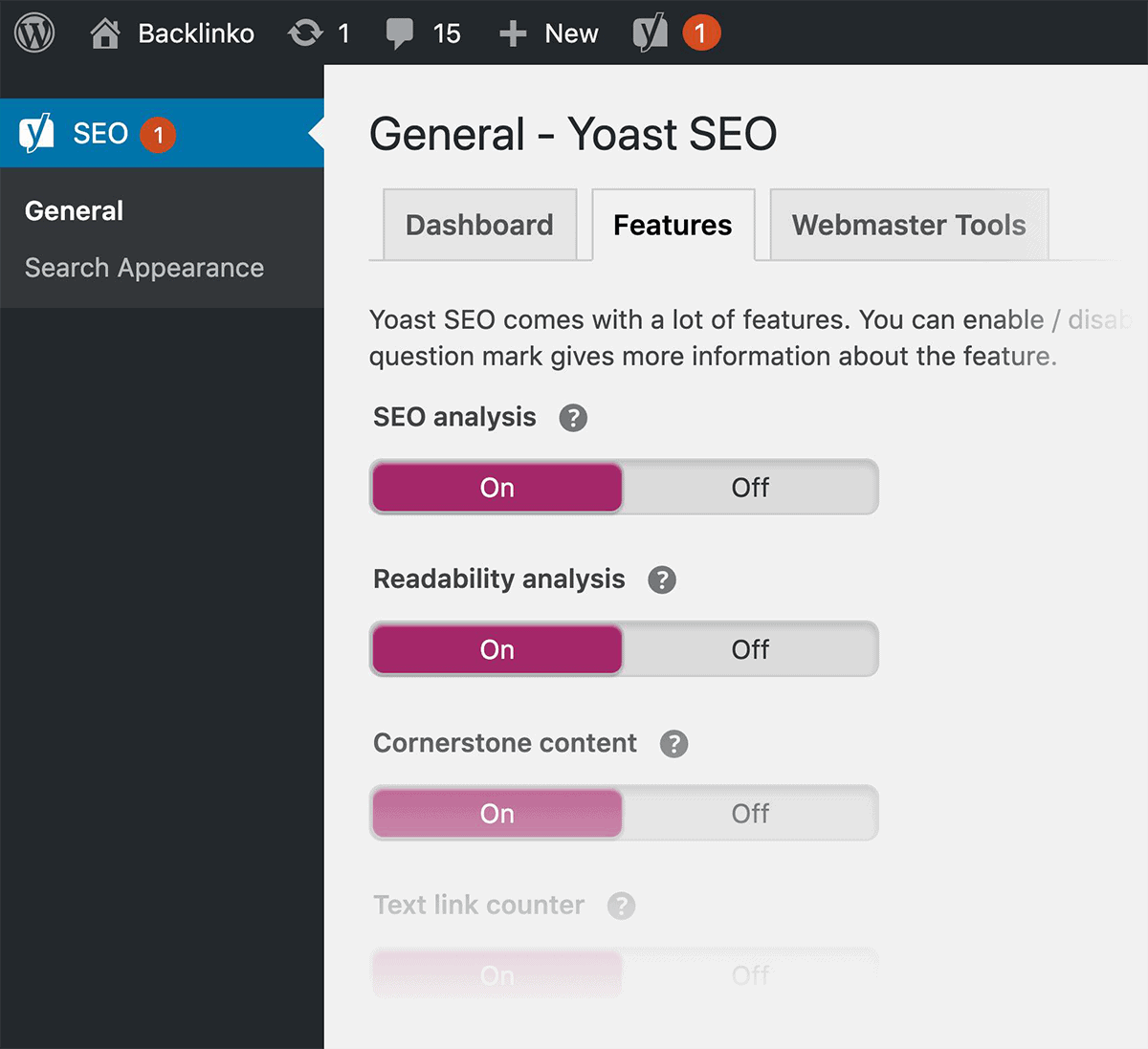The height and width of the screenshot is (1049, 1148).
Task: Open help via the SEO analysis question mark
Action: (x=573, y=418)
